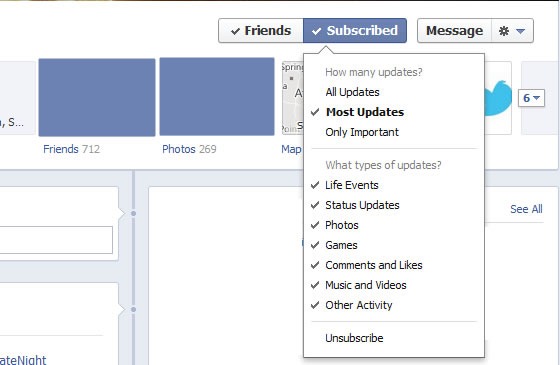Open the ateNight link
Viewport: 560px width, 365px height.
(23, 359)
